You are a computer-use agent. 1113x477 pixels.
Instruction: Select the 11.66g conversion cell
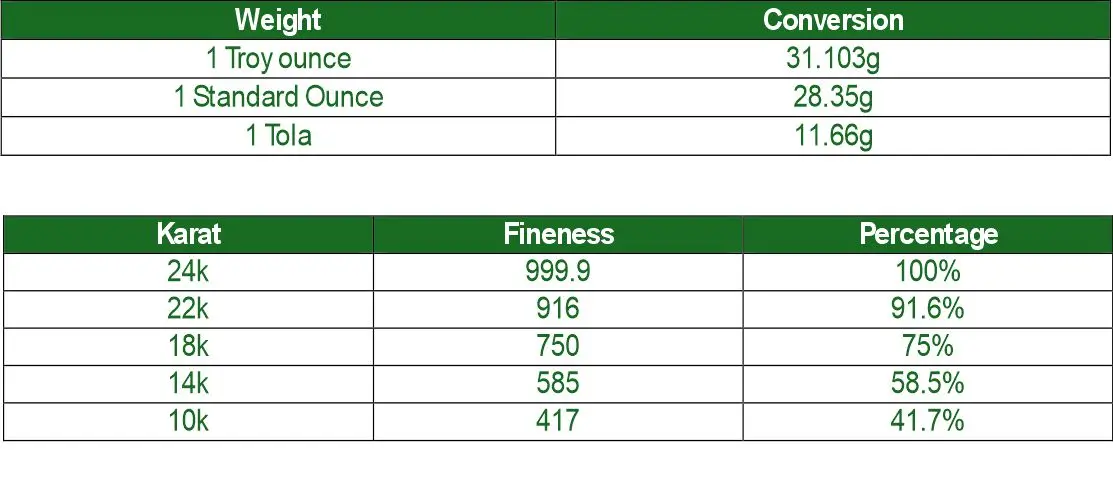point(833,135)
